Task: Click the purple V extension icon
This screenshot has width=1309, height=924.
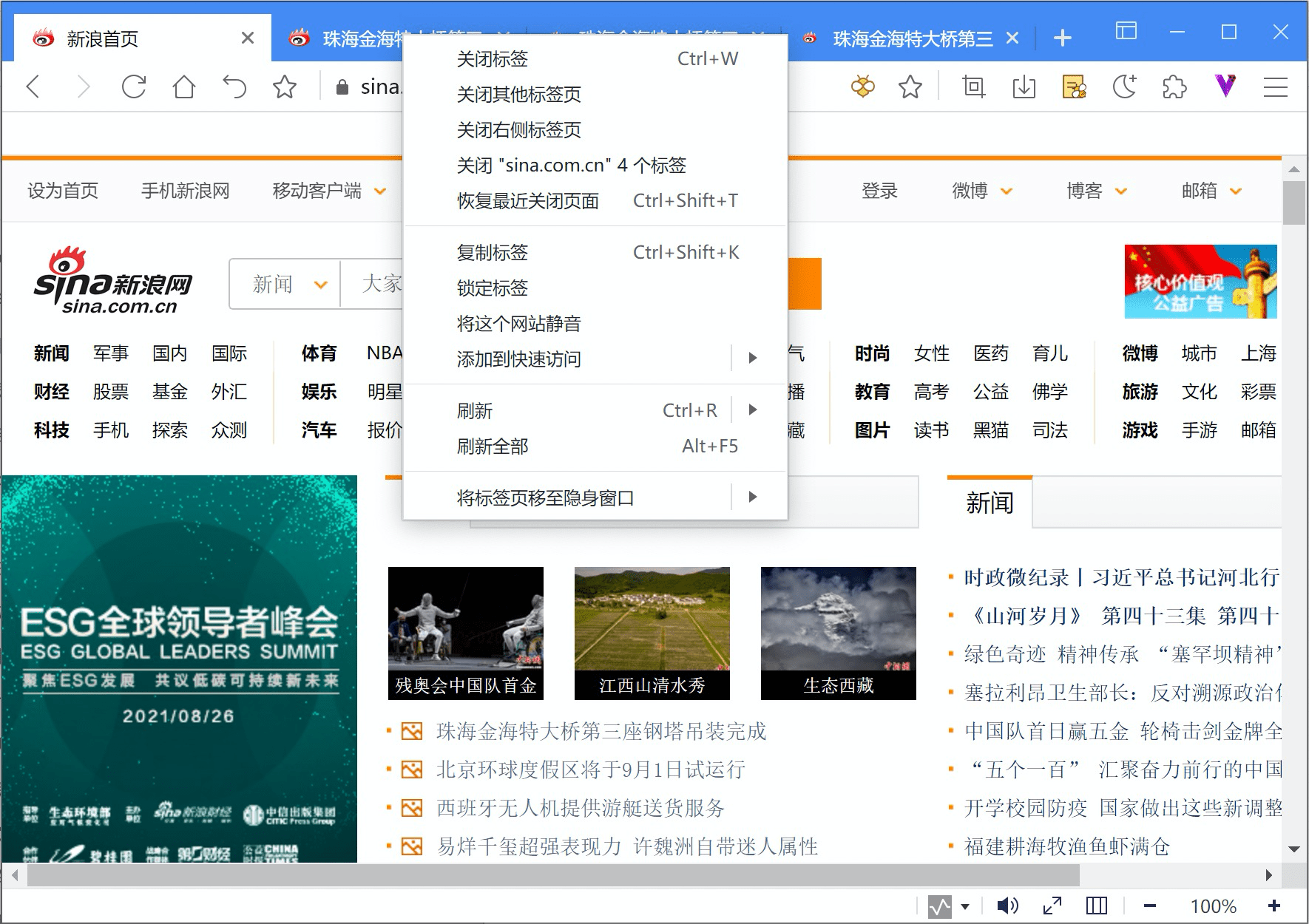Action: (x=1225, y=87)
